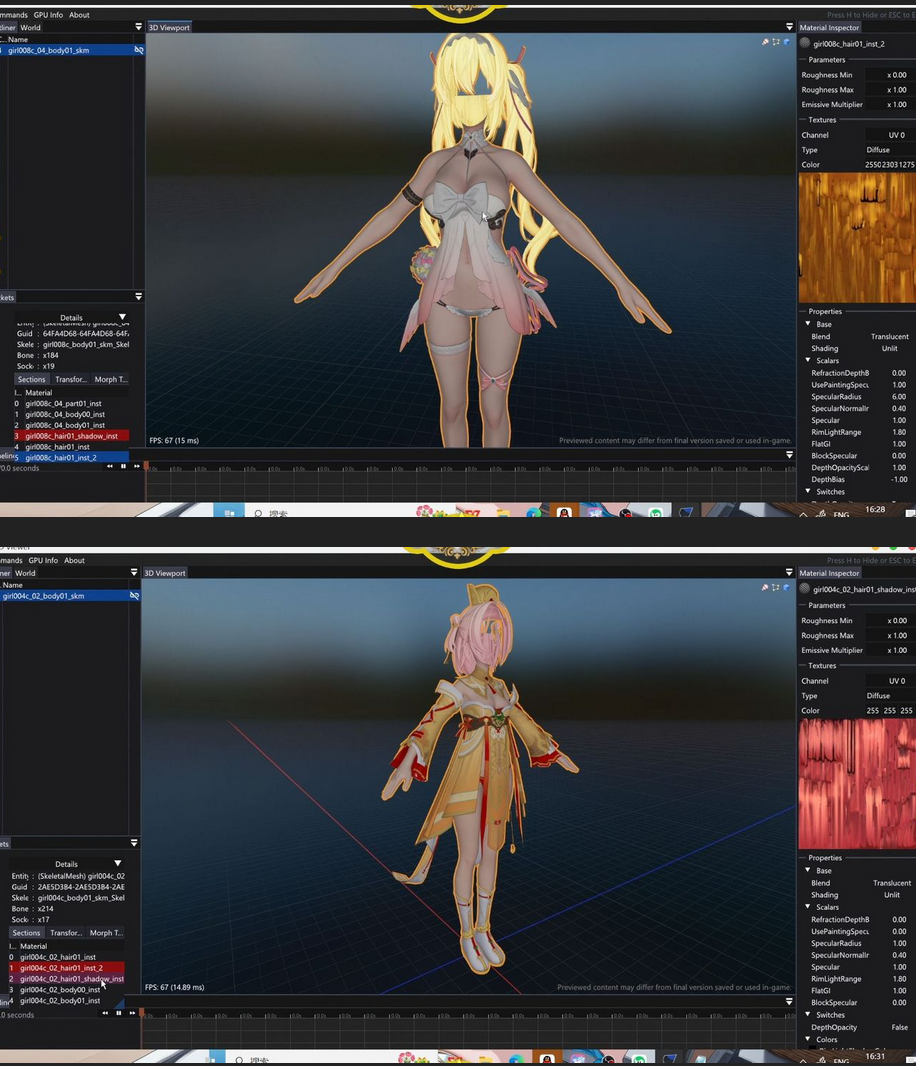The width and height of the screenshot is (916, 1066).
Task: Open Morph Targets tab in top window
Action: click(110, 379)
